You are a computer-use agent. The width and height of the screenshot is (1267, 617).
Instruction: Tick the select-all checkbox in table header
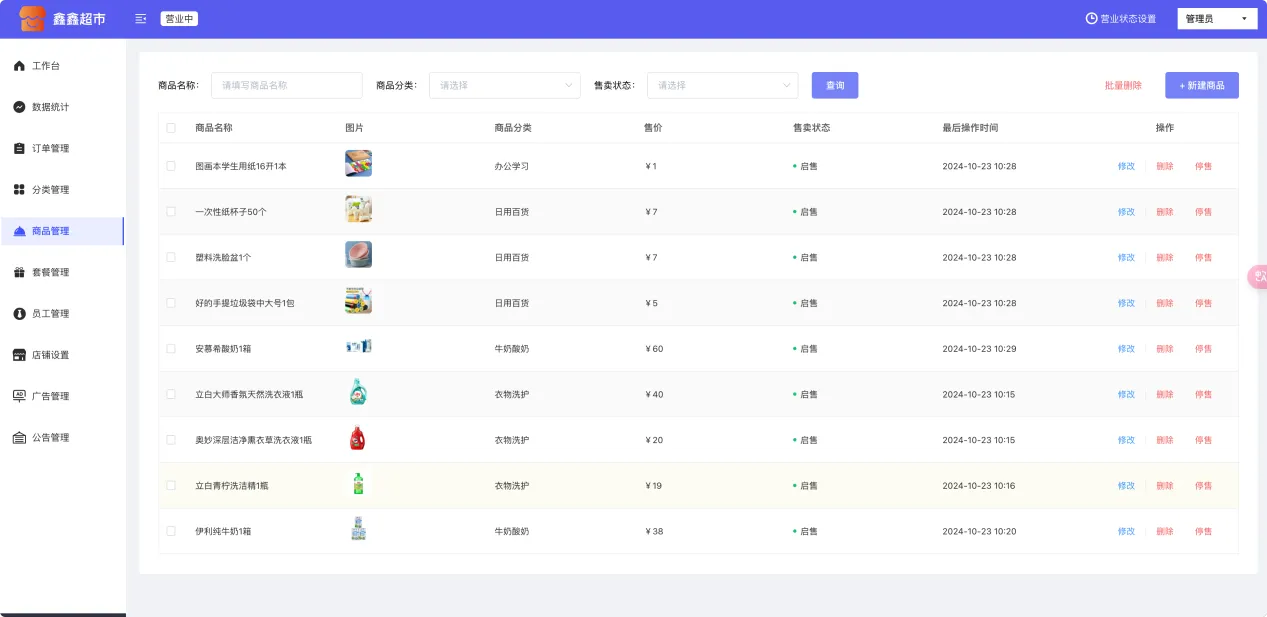(x=171, y=128)
